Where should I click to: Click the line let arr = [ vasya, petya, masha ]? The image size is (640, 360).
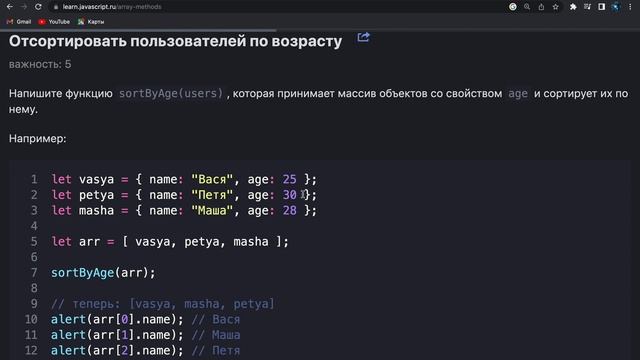[x=170, y=242]
